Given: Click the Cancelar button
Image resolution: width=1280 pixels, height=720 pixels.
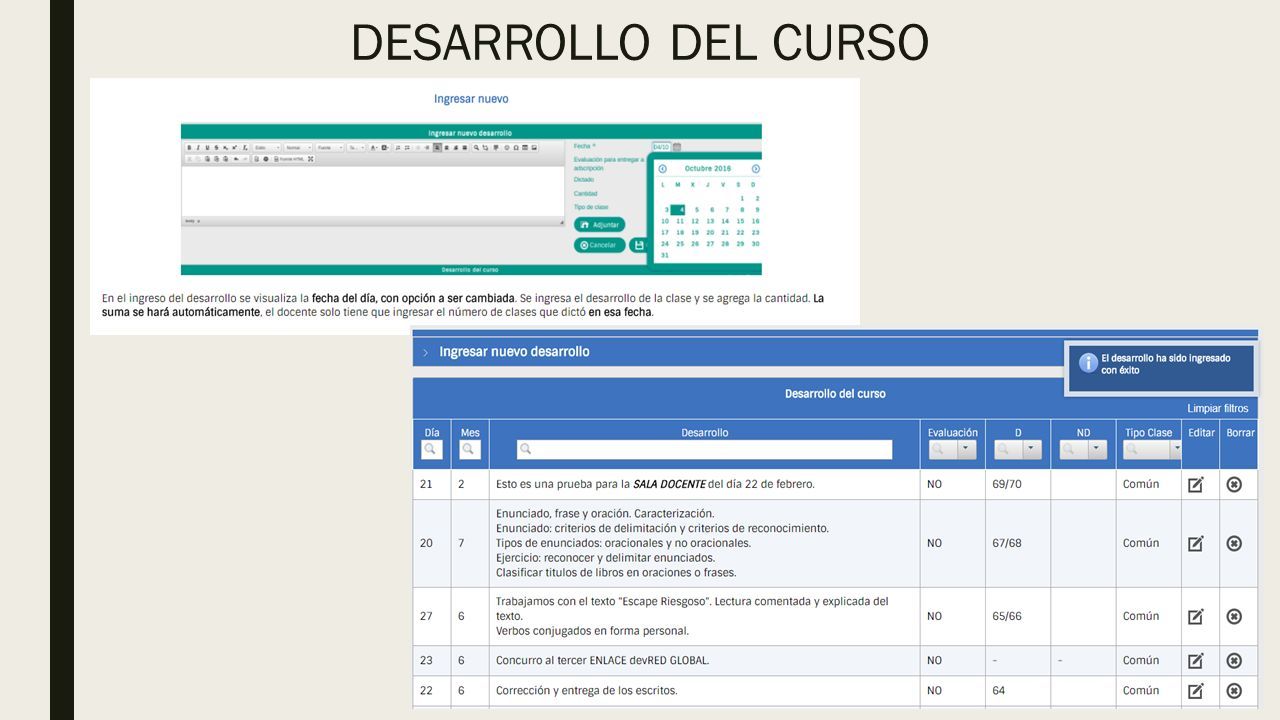Looking at the screenshot, I should pyautogui.click(x=600, y=245).
